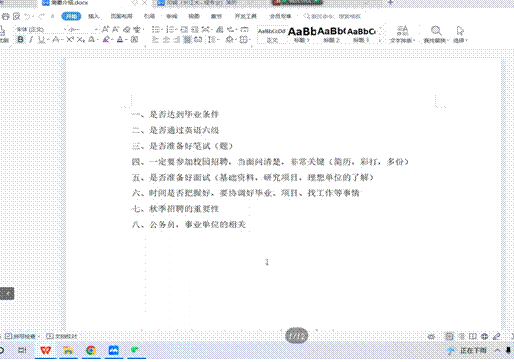Image resolution: width=514 pixels, height=362 pixels.
Task: Toggle underline formatting
Action: [x=41, y=40]
